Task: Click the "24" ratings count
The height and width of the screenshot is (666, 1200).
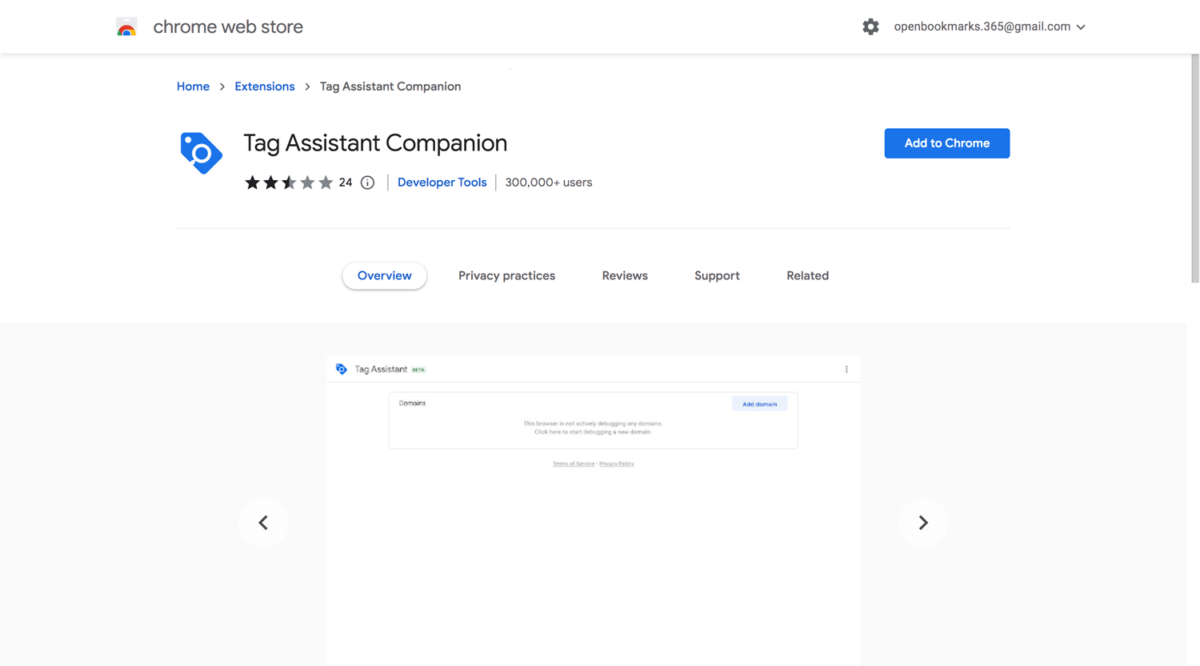Action: tap(345, 183)
